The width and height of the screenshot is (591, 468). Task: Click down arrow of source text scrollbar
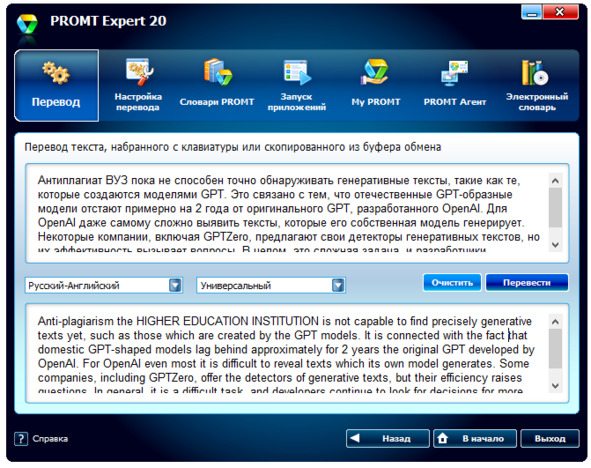[x=555, y=245]
